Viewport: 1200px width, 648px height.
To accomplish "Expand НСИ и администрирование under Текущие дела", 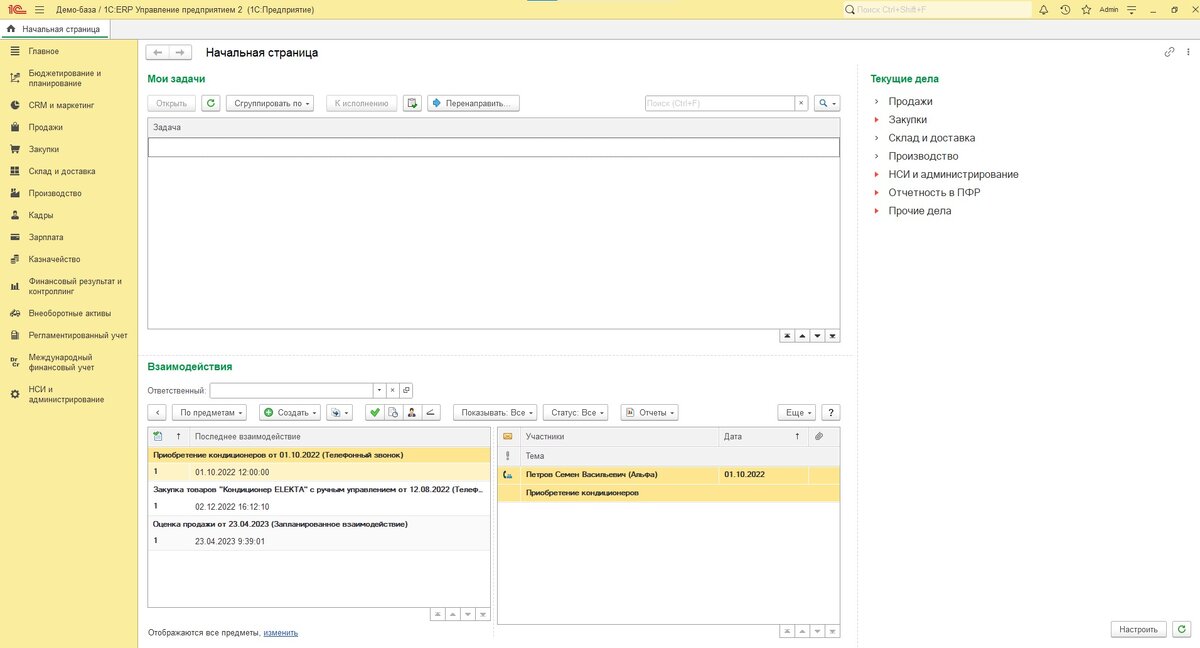I will [x=877, y=174].
